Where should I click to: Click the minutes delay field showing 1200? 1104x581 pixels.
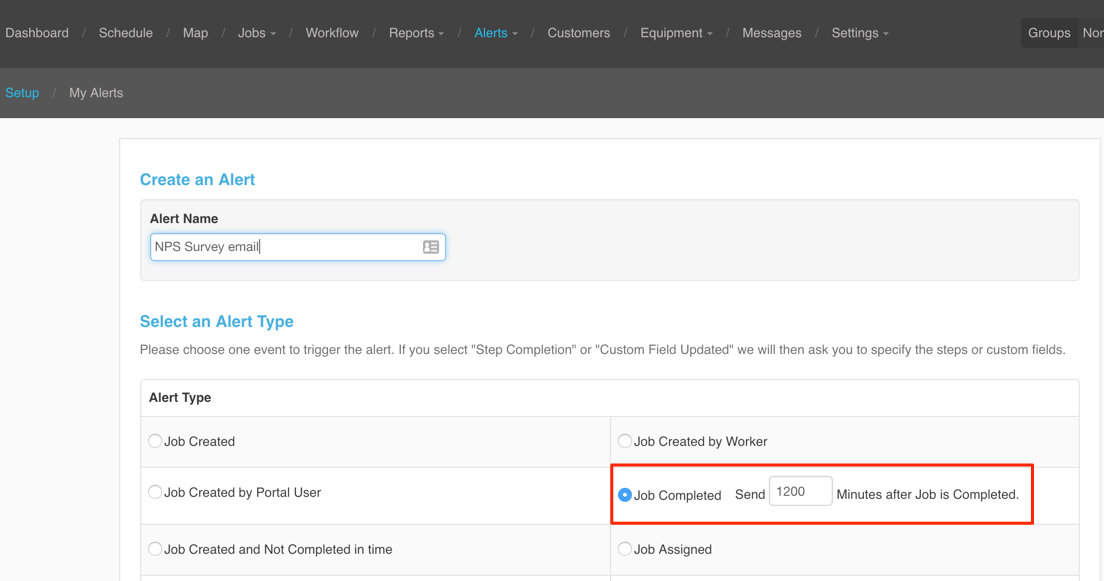pos(801,492)
